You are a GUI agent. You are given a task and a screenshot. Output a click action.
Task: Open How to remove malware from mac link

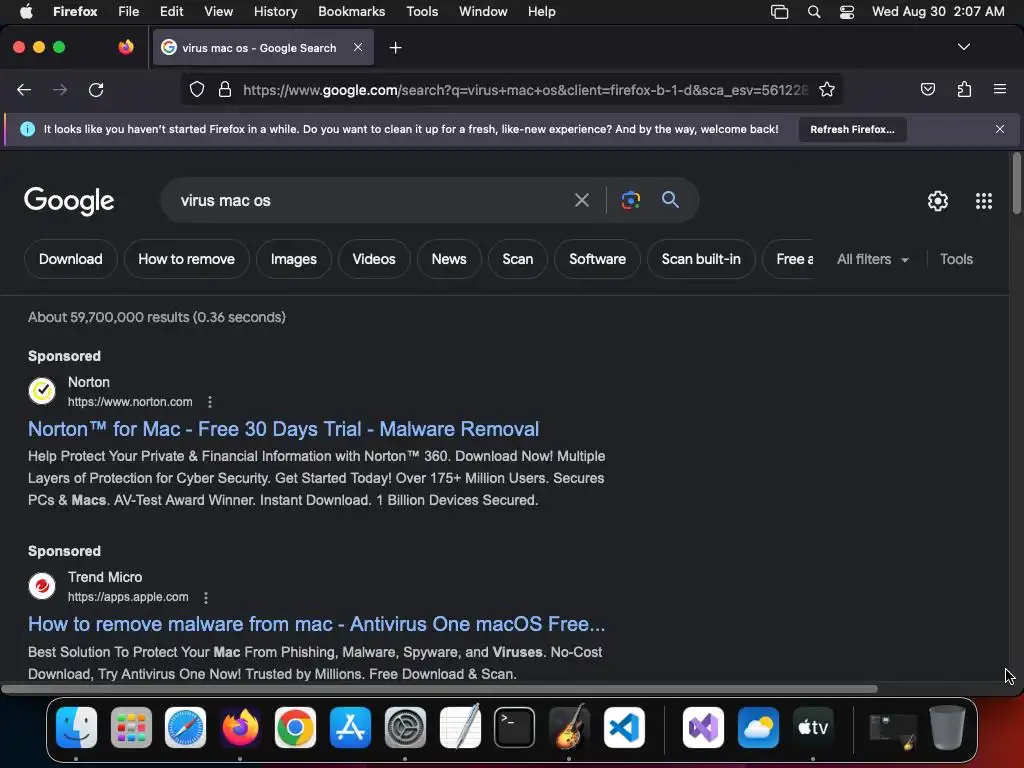click(x=316, y=624)
